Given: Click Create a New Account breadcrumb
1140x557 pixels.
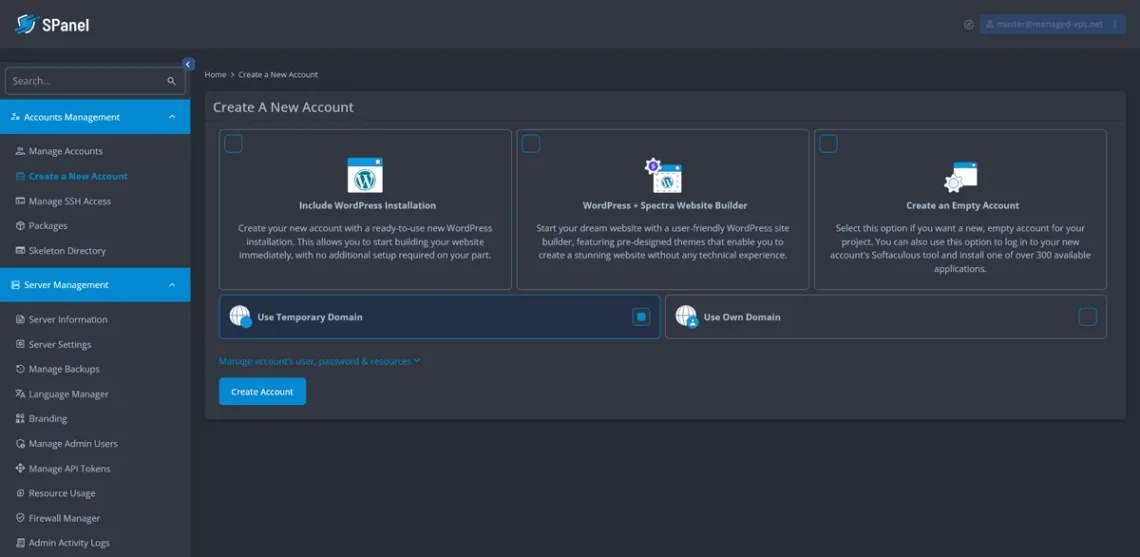Looking at the screenshot, I should tap(278, 75).
